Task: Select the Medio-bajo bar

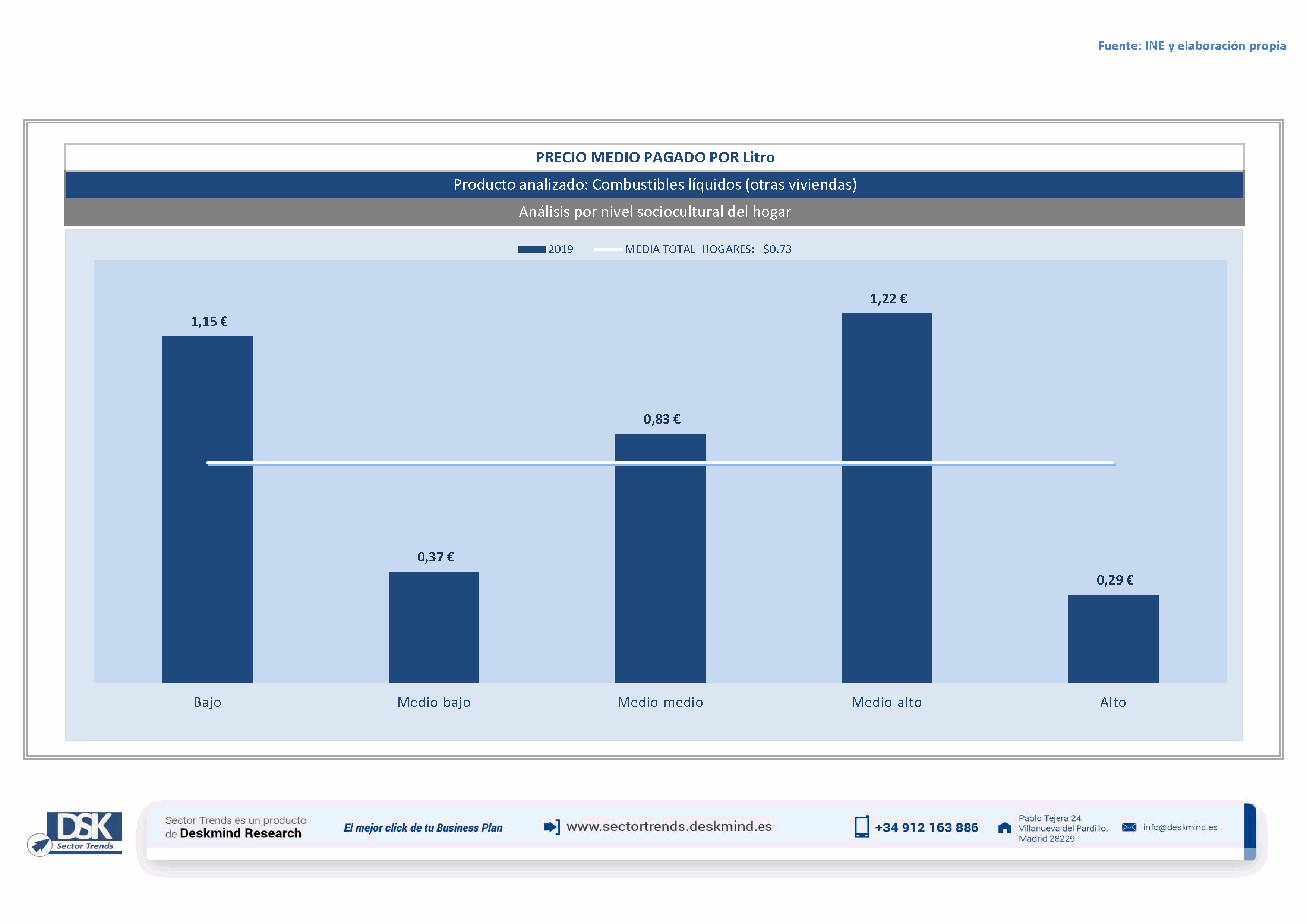Action: (434, 627)
